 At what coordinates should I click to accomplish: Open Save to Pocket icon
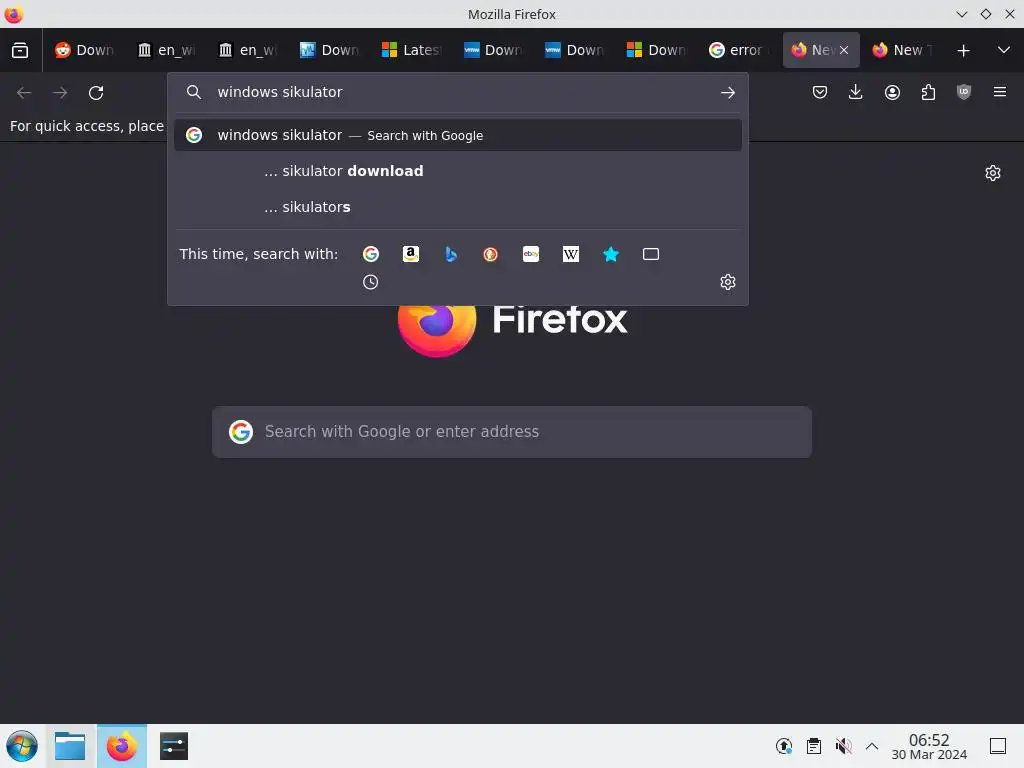click(x=820, y=93)
